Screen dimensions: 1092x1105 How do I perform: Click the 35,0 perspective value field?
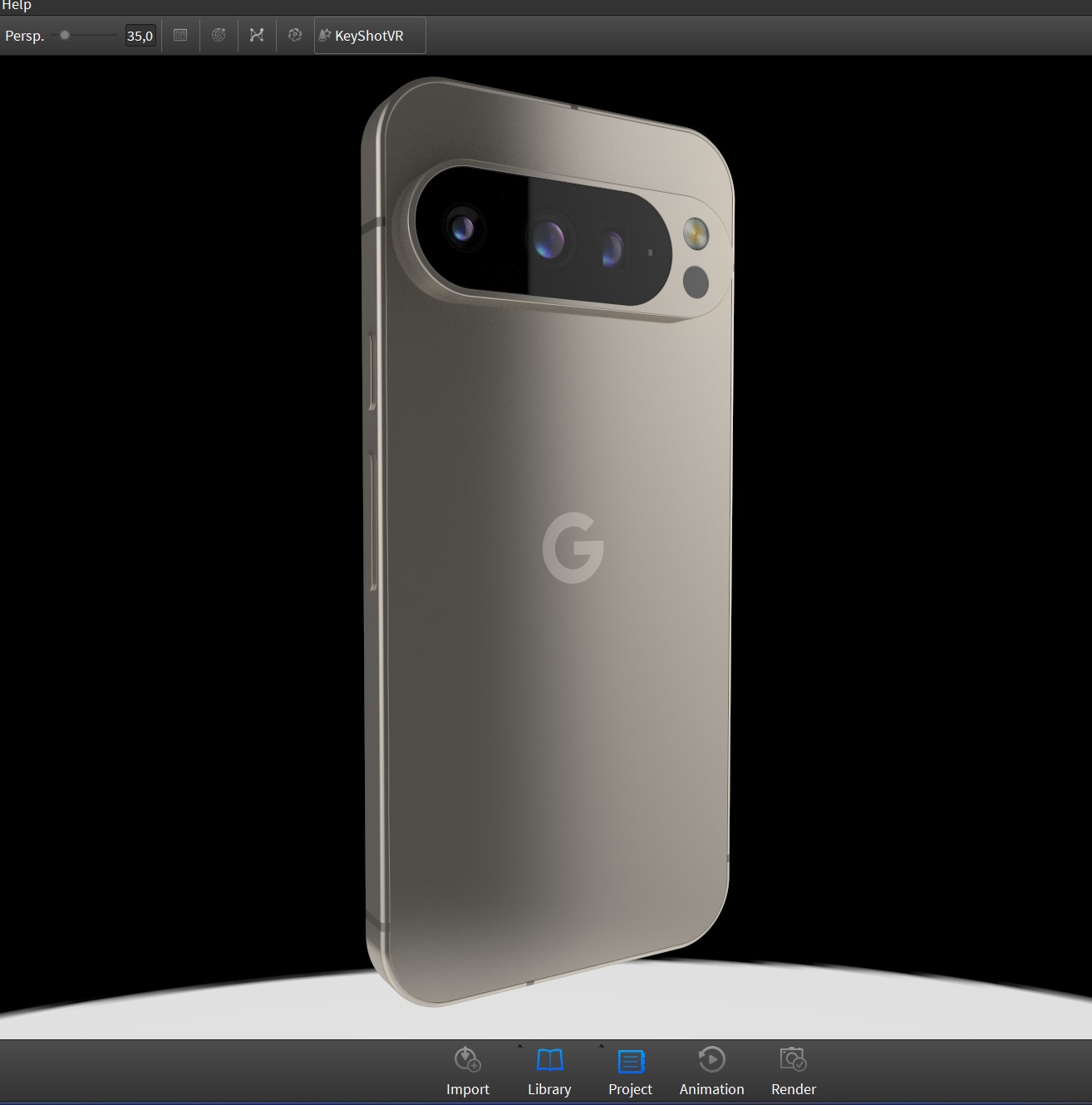coord(140,36)
